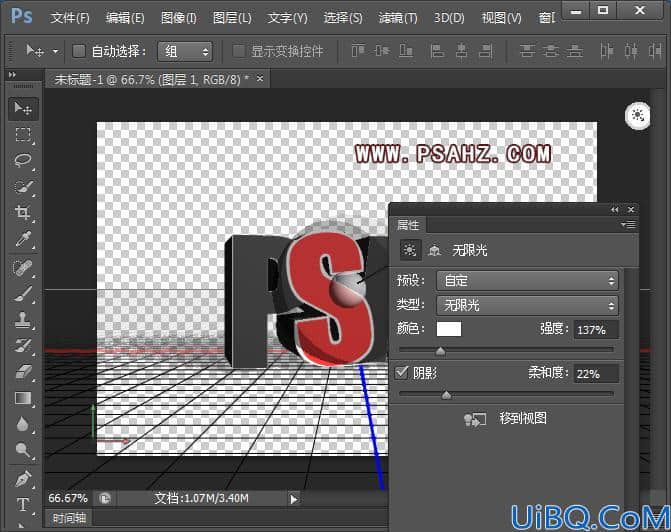Distribute horizontal centers in options bar

pyautogui.click(x=631, y=51)
